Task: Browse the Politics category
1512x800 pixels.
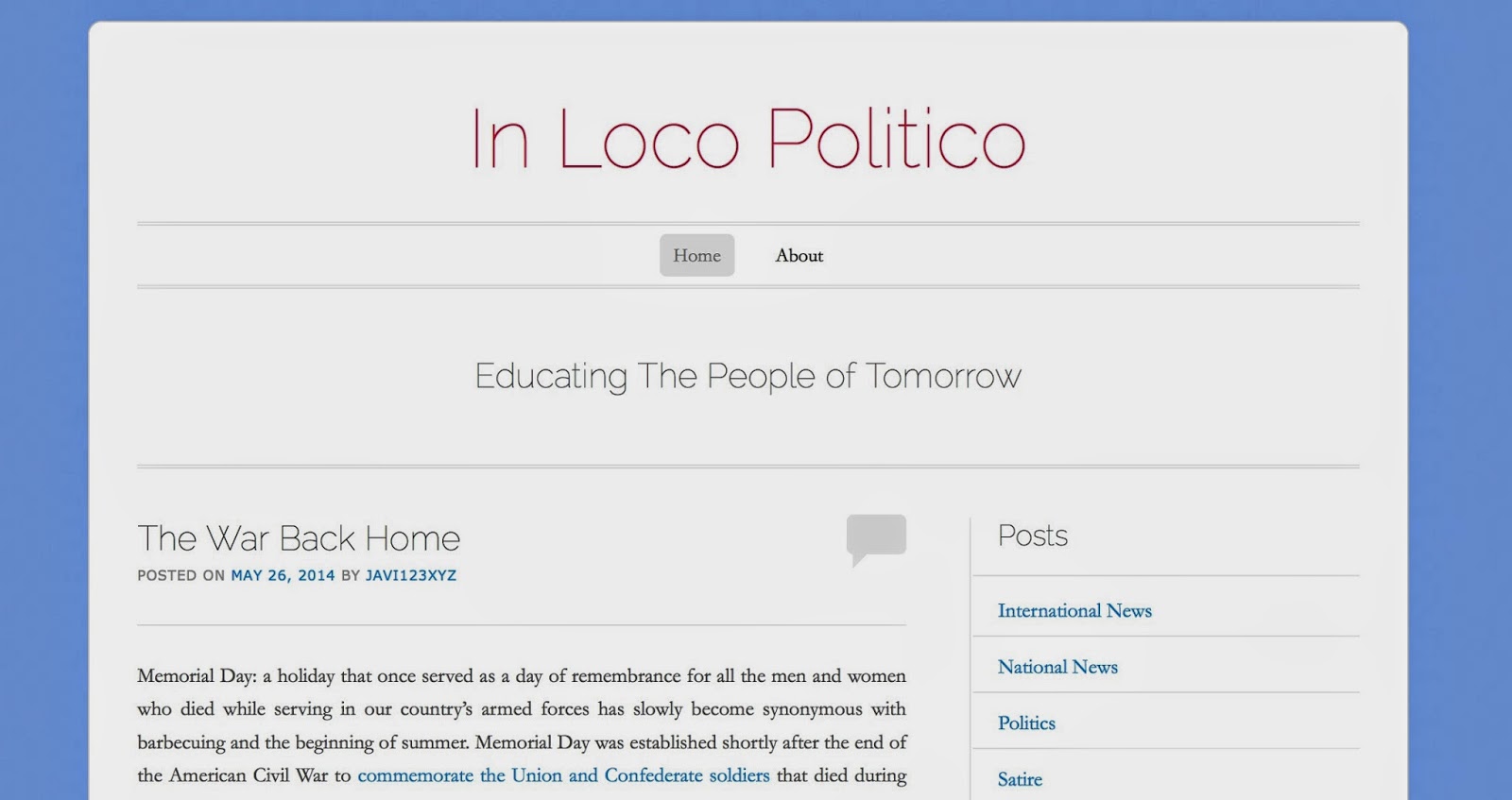Action: (1026, 723)
